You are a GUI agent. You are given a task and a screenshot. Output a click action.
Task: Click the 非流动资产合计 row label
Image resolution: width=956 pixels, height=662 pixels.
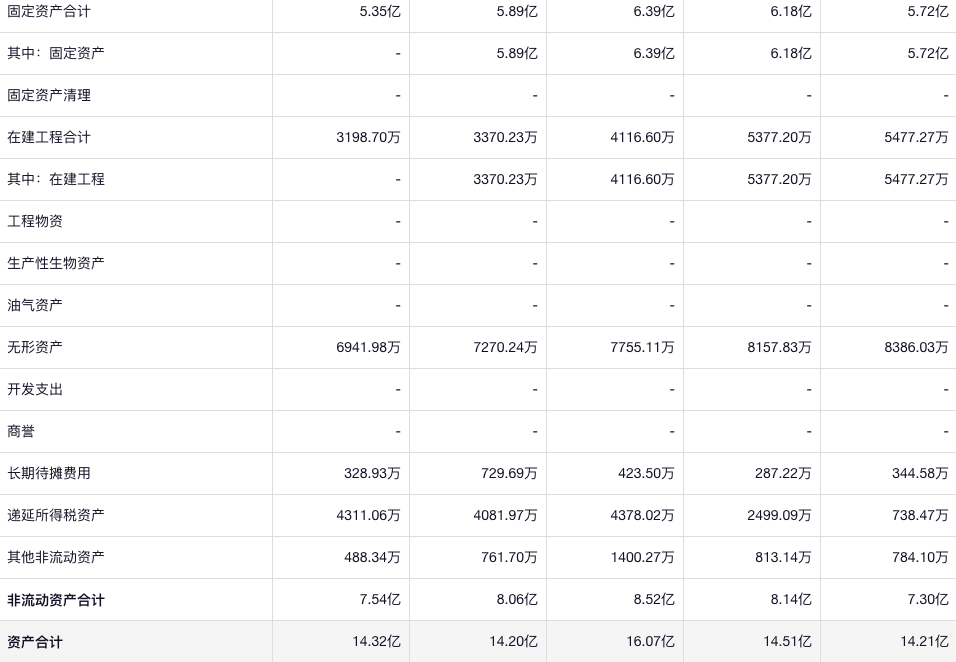pos(55,600)
